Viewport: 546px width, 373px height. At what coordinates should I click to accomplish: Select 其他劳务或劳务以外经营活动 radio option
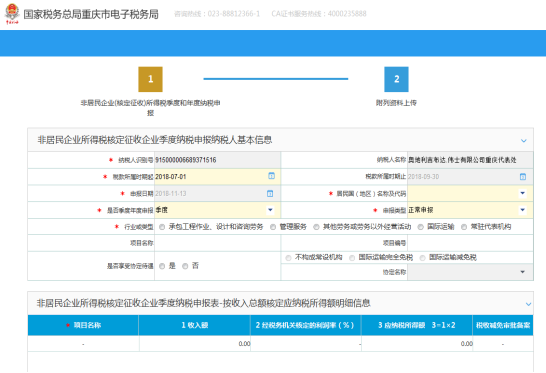316,227
